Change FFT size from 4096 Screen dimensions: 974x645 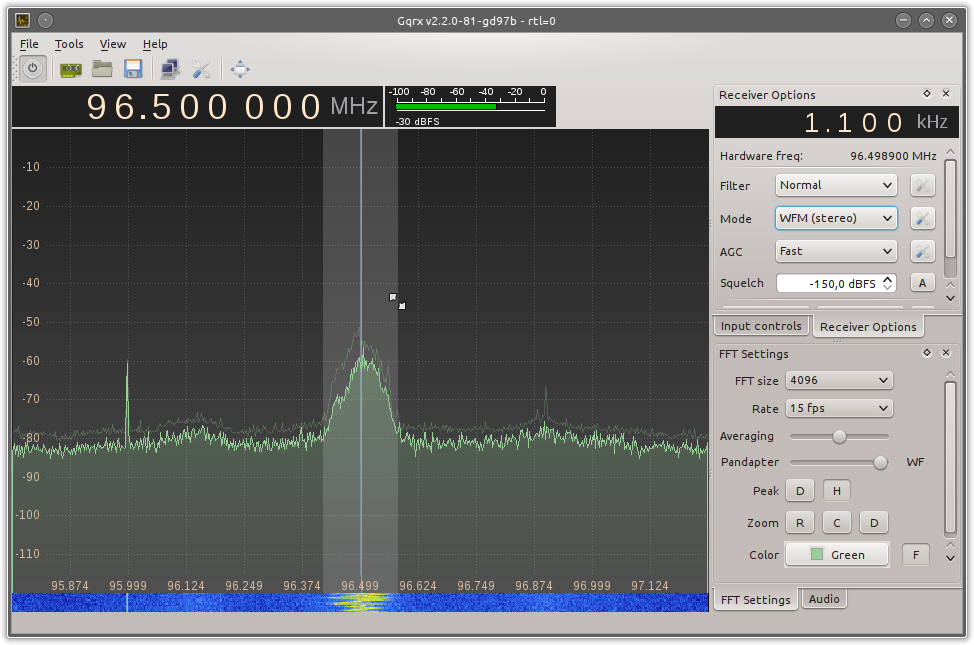[838, 380]
